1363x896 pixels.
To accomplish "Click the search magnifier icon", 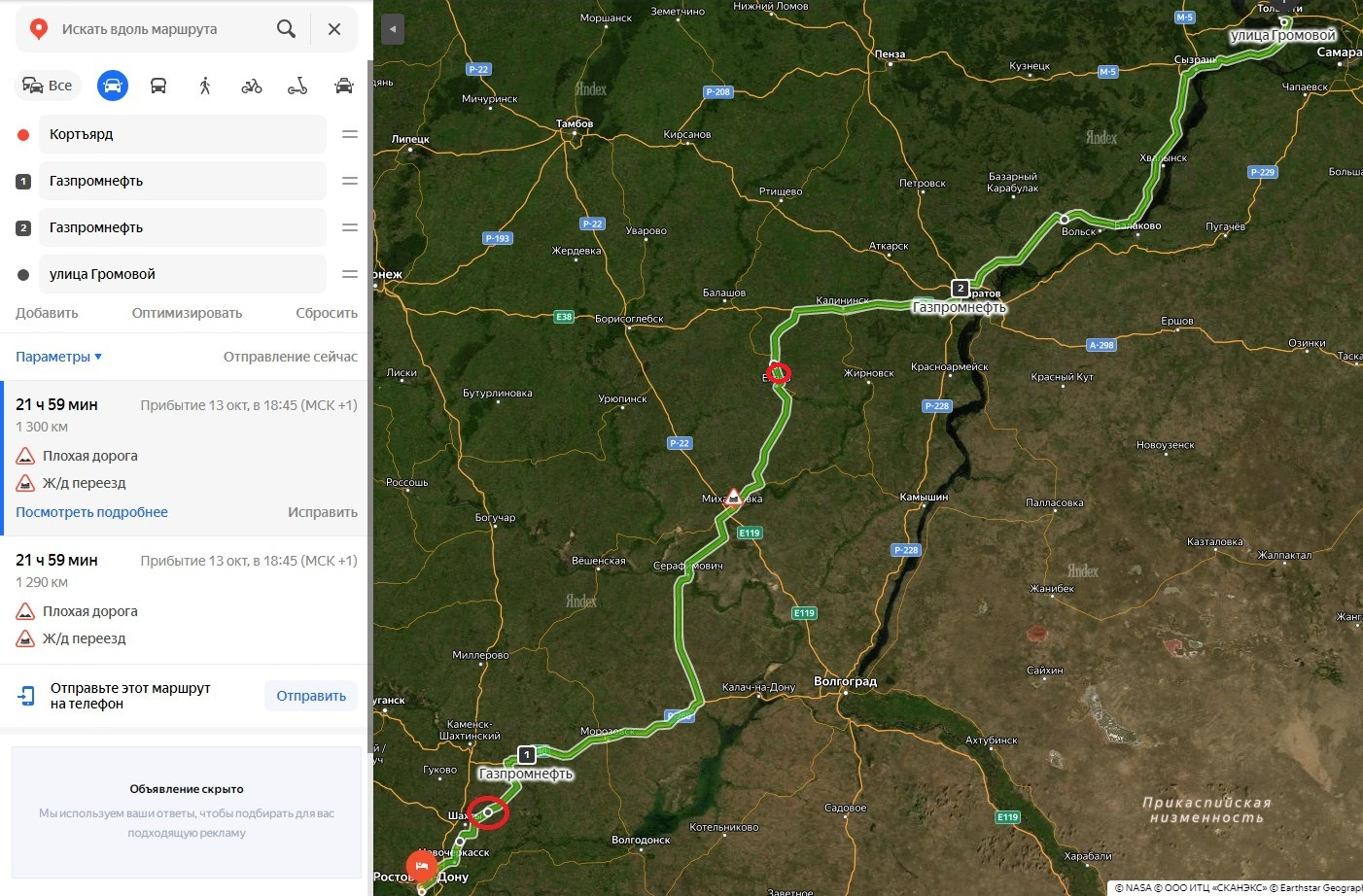I will pos(286,29).
